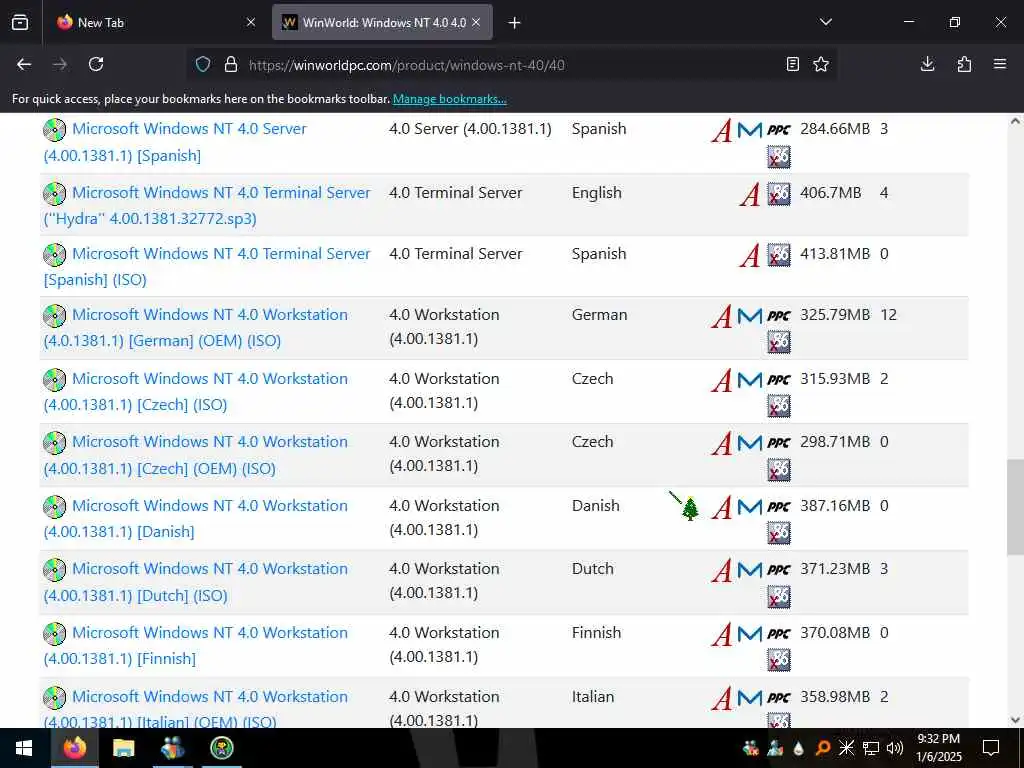Close the WinWorld tab
1024x768 pixels.
tap(476, 23)
